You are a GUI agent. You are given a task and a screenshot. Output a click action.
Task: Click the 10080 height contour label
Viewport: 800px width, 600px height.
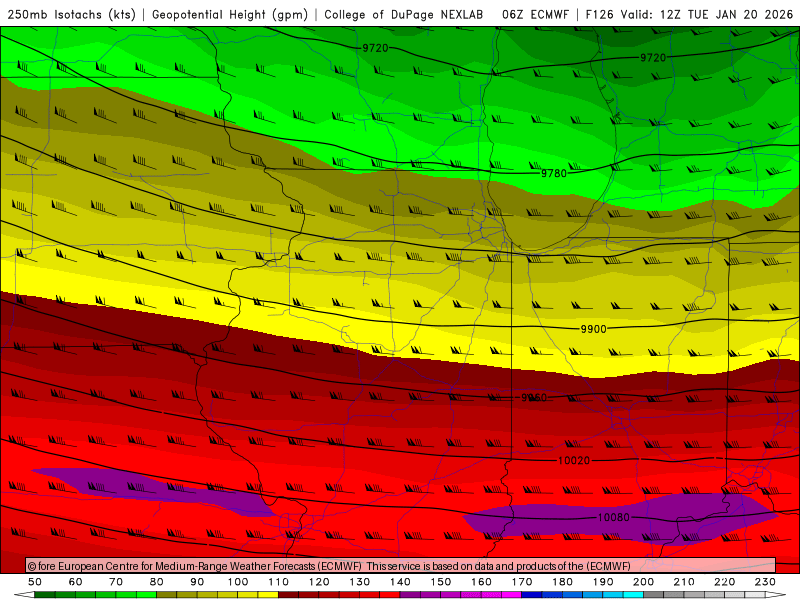(613, 517)
